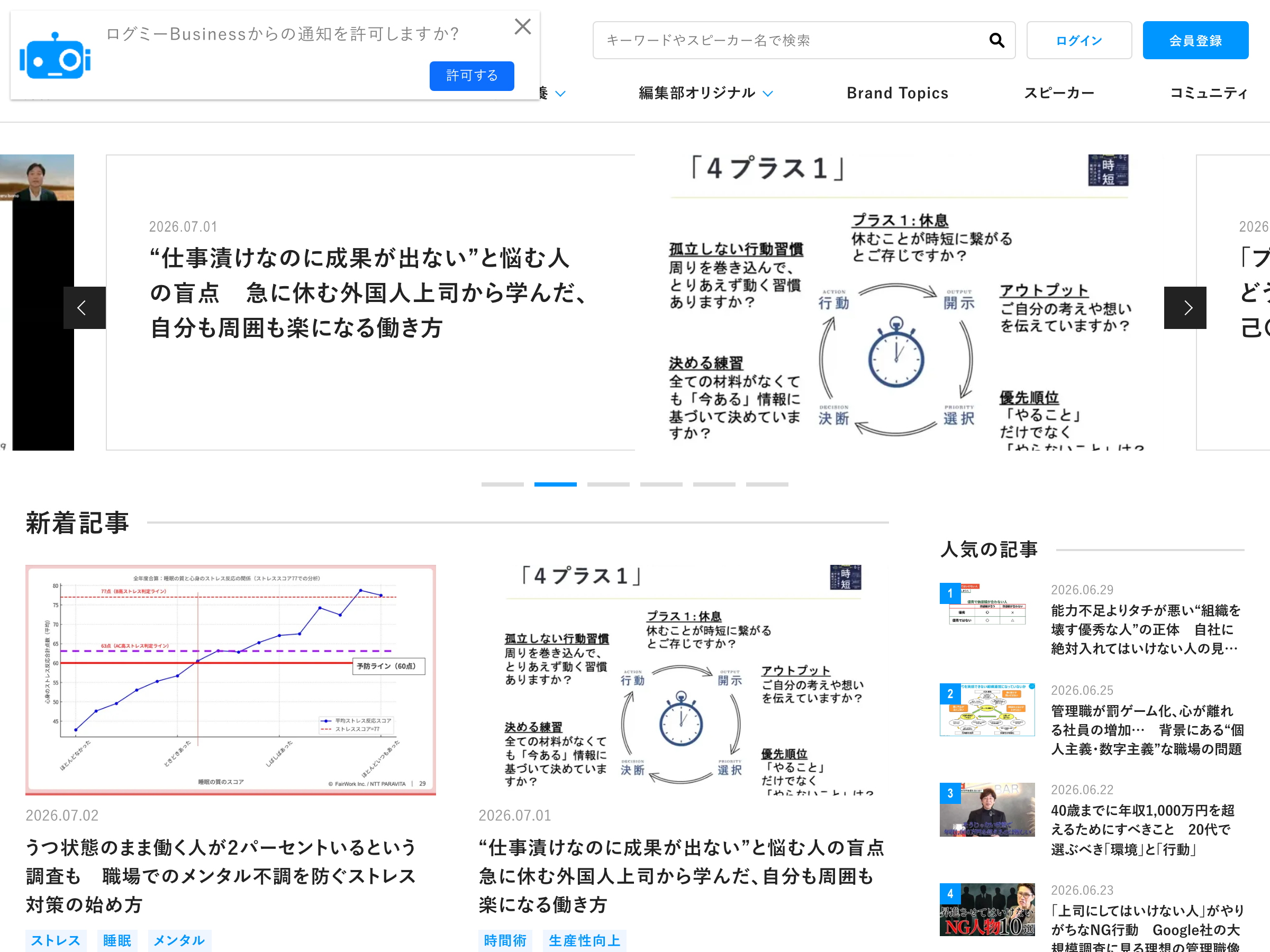Click the 許可する allow button
Viewport: 1270px width, 952px height.
click(x=471, y=76)
